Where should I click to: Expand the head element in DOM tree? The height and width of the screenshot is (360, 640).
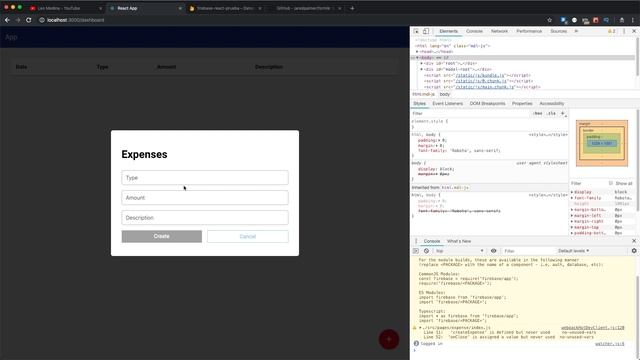point(417,52)
